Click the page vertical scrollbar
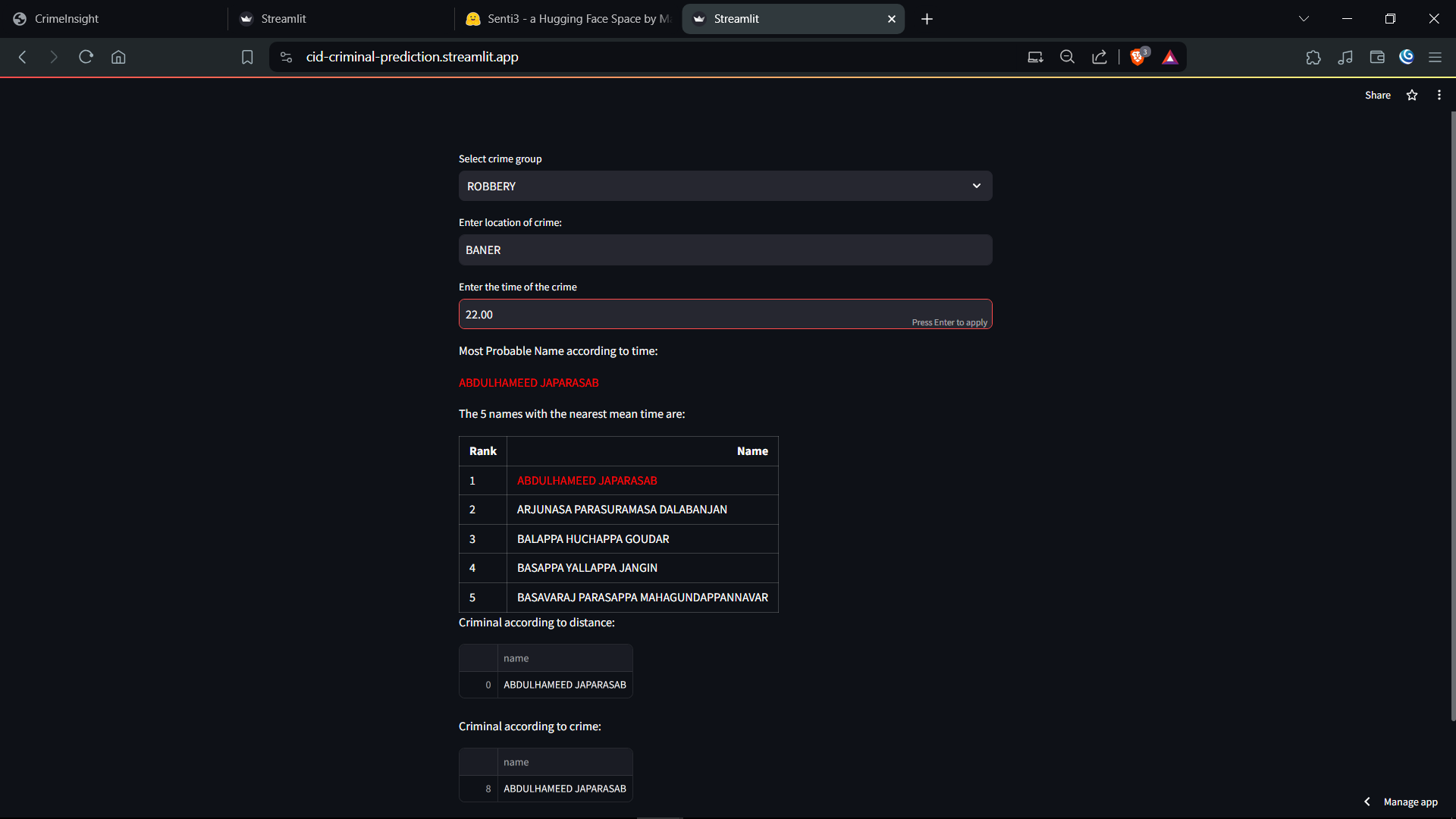The height and width of the screenshot is (819, 1456). 1453,417
